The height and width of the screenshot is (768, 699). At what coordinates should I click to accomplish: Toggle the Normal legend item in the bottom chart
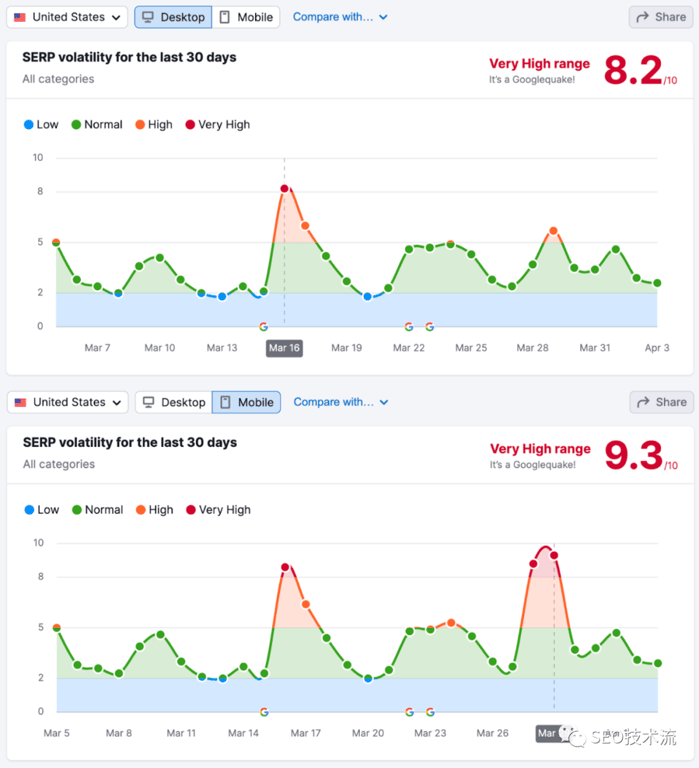click(97, 510)
